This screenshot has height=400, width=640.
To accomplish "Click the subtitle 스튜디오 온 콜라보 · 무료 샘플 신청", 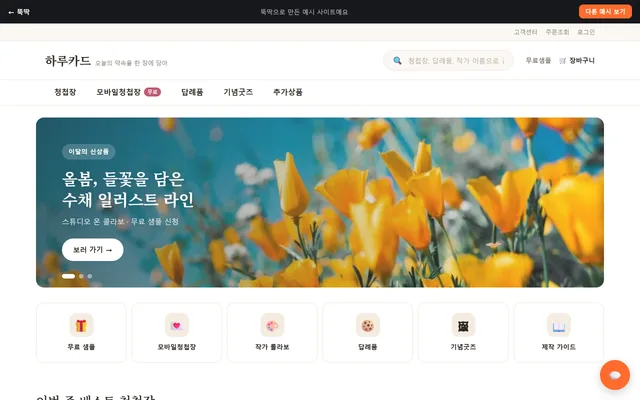I will pyautogui.click(x=120, y=222).
